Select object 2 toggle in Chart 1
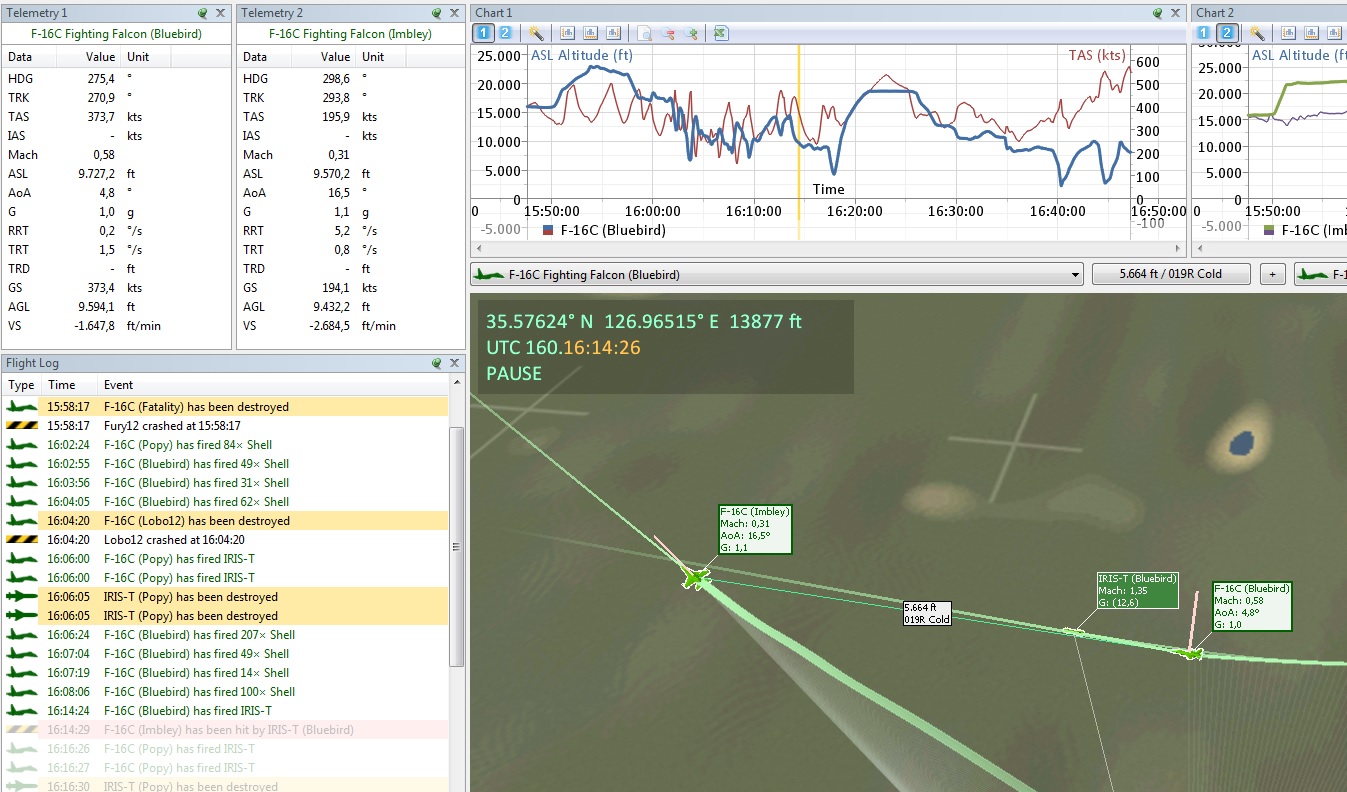Viewport: 1347px width, 792px height. tap(504, 33)
